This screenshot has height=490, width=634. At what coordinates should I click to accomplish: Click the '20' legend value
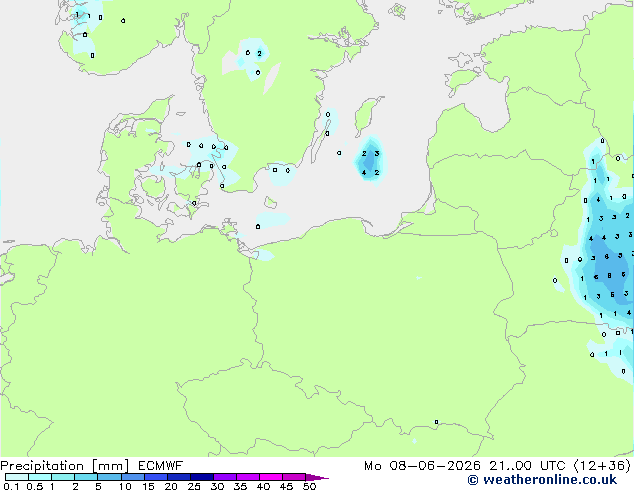click(x=171, y=486)
